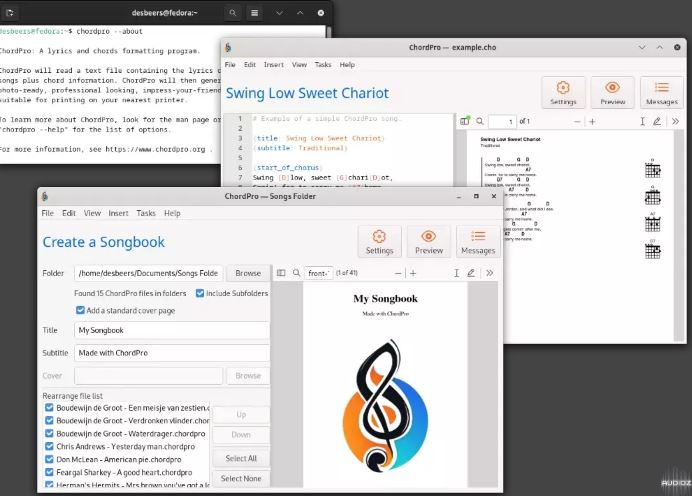
Task: Open Tasks menu in example.cho window
Action: coord(323,64)
